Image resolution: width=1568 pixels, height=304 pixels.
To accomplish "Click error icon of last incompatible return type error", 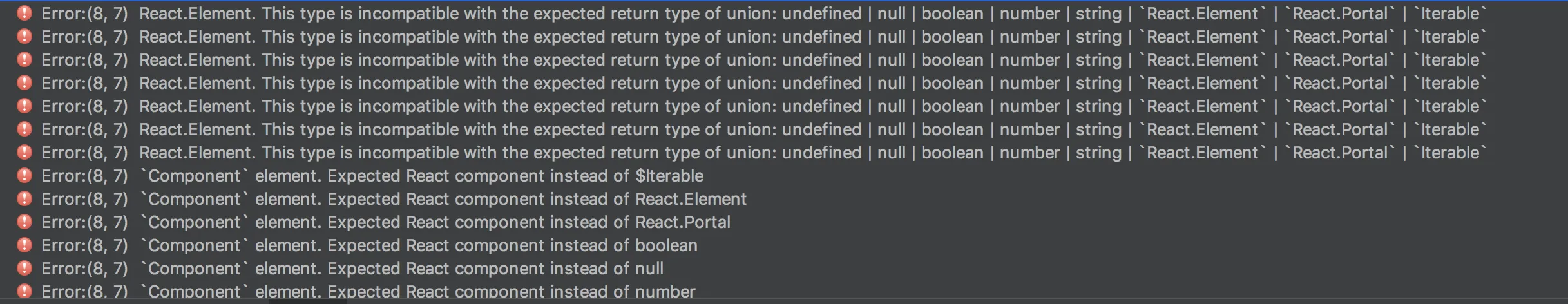I will point(24,152).
